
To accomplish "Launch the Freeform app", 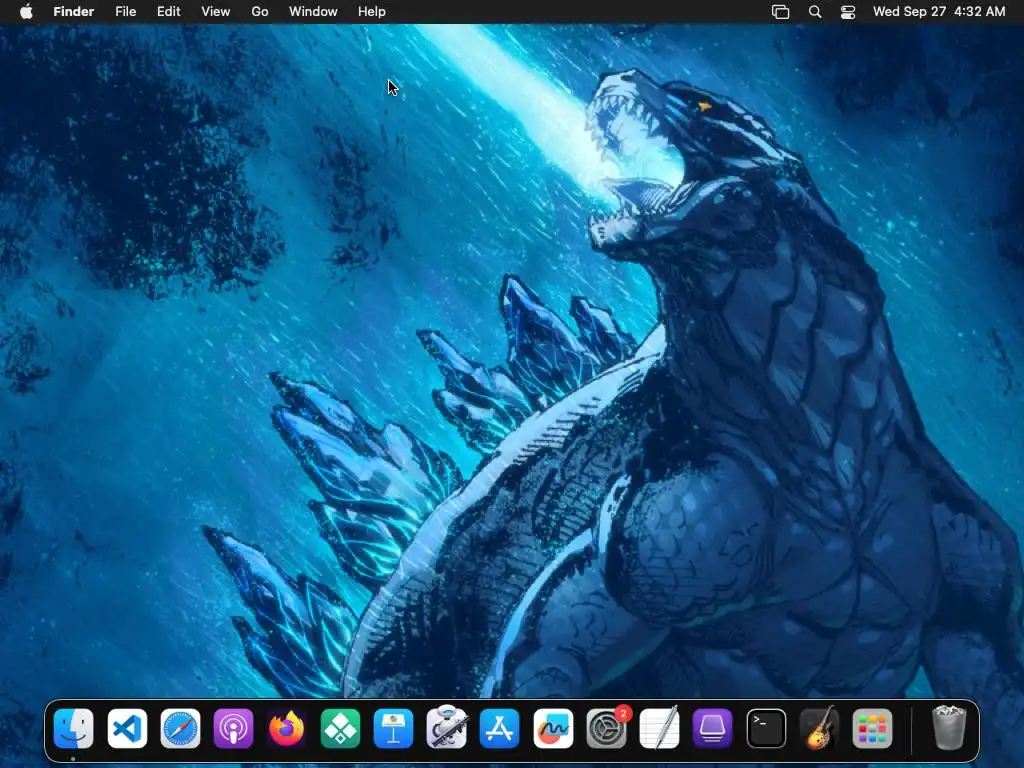I will pos(553,728).
